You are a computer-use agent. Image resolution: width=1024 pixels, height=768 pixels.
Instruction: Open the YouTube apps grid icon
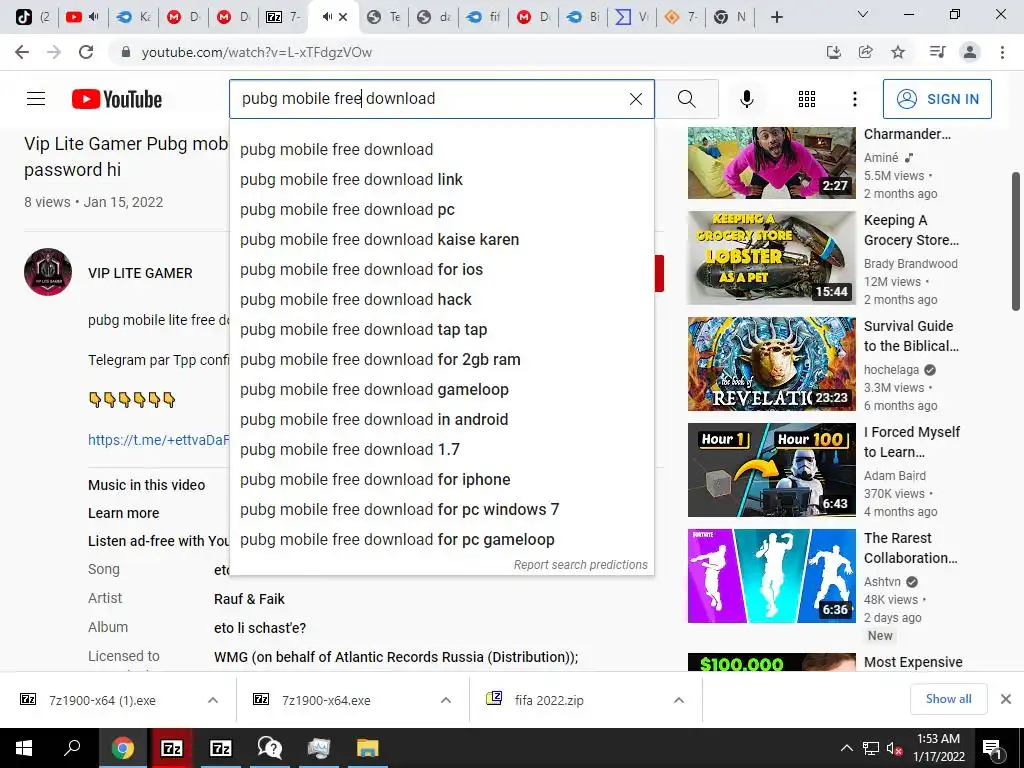[x=807, y=99]
